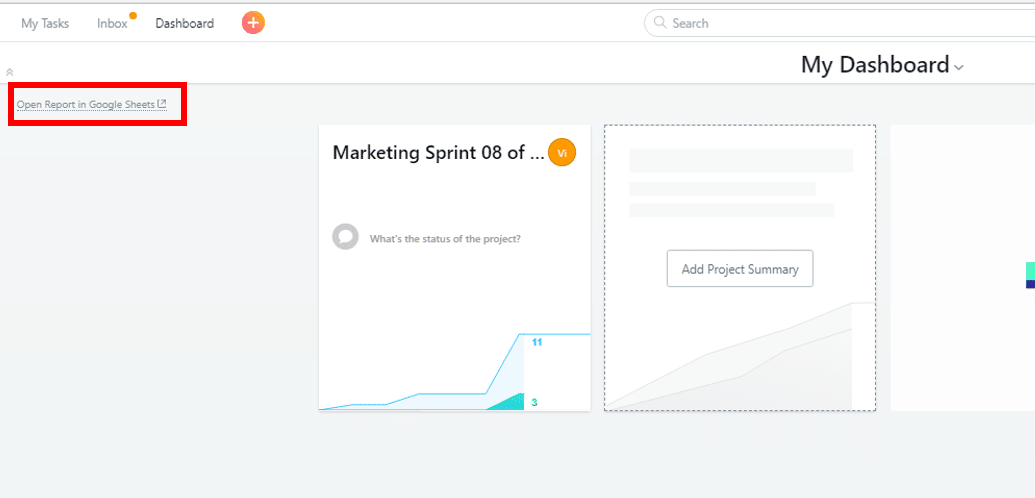The width and height of the screenshot is (1035, 498).
Task: Click "What's the status of the project?"
Action: (x=445, y=239)
